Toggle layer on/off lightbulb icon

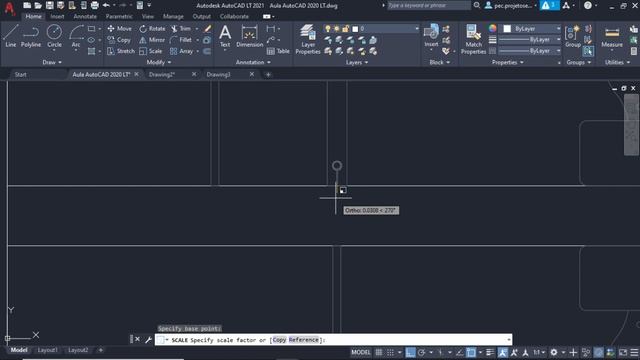click(x=327, y=29)
